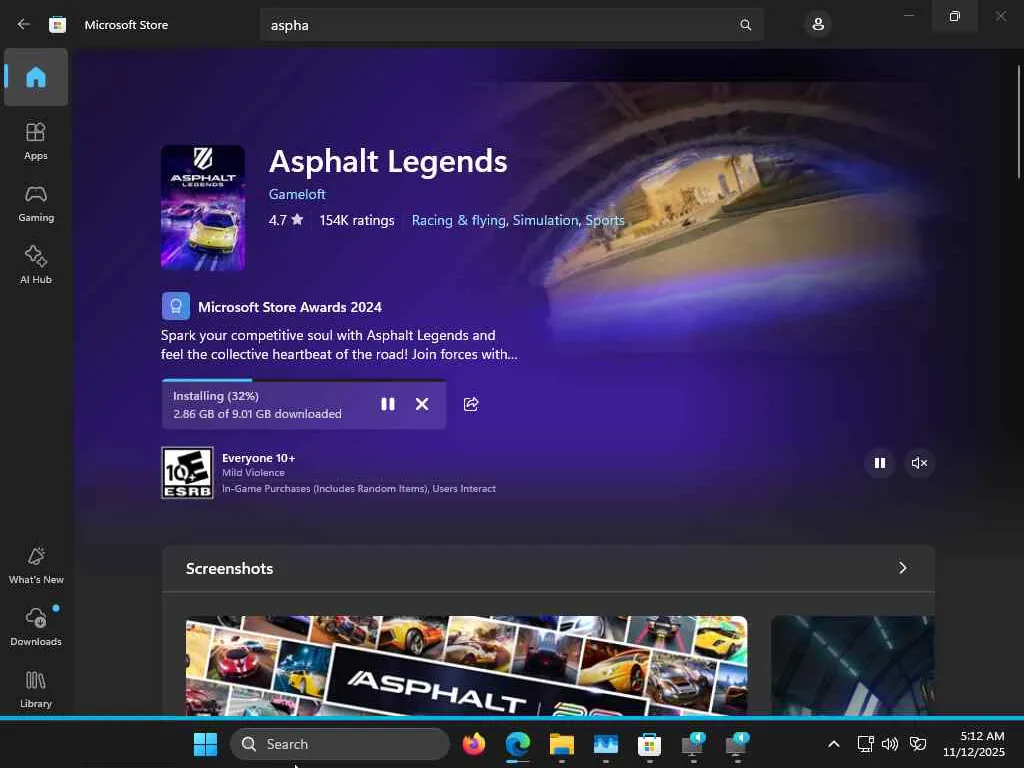The width and height of the screenshot is (1024, 768).
Task: Open Library in the sidebar
Action: [x=36, y=689]
